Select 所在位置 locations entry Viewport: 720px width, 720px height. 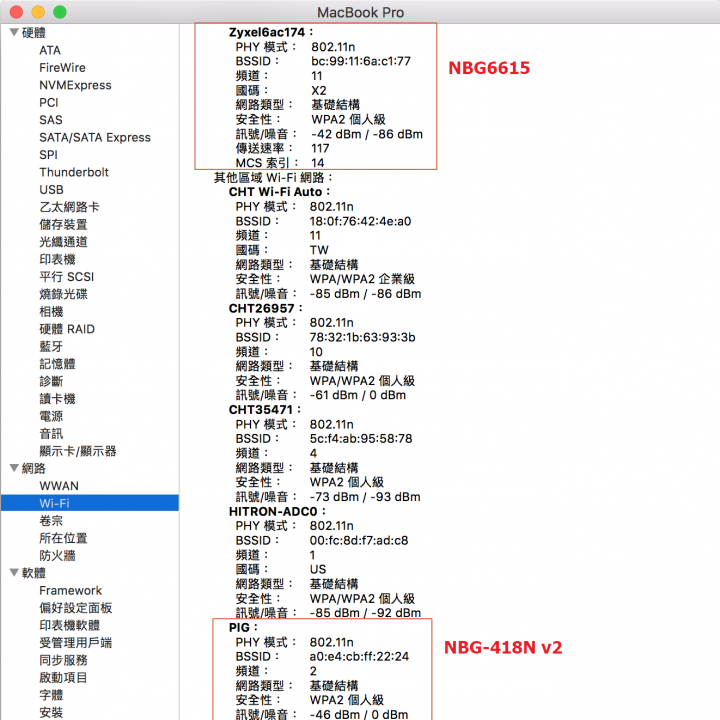tap(63, 538)
